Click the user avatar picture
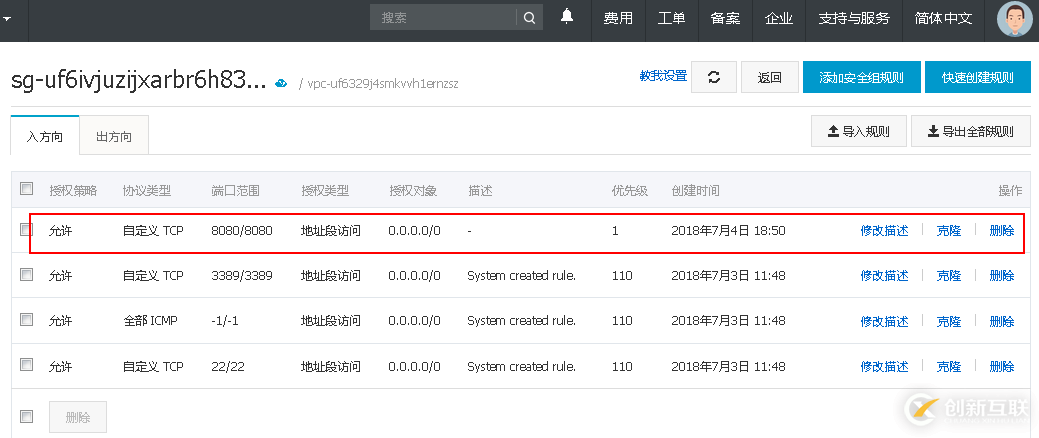Viewport: 1039px width, 438px height. [1015, 18]
